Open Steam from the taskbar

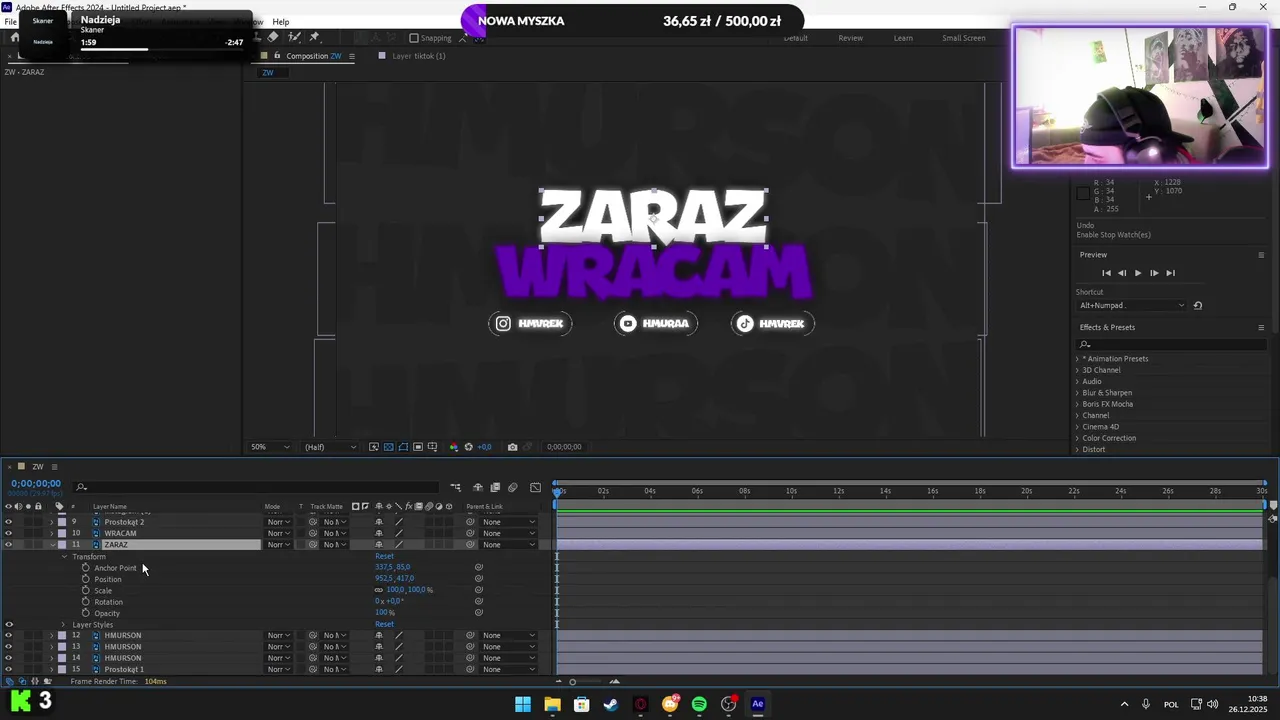pos(611,704)
